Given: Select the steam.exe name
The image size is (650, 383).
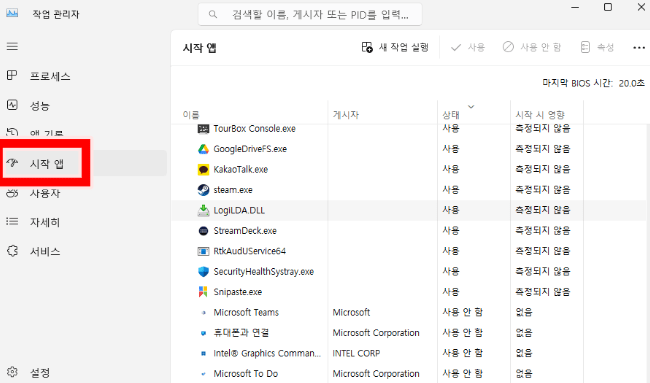Looking at the screenshot, I should 233,190.
